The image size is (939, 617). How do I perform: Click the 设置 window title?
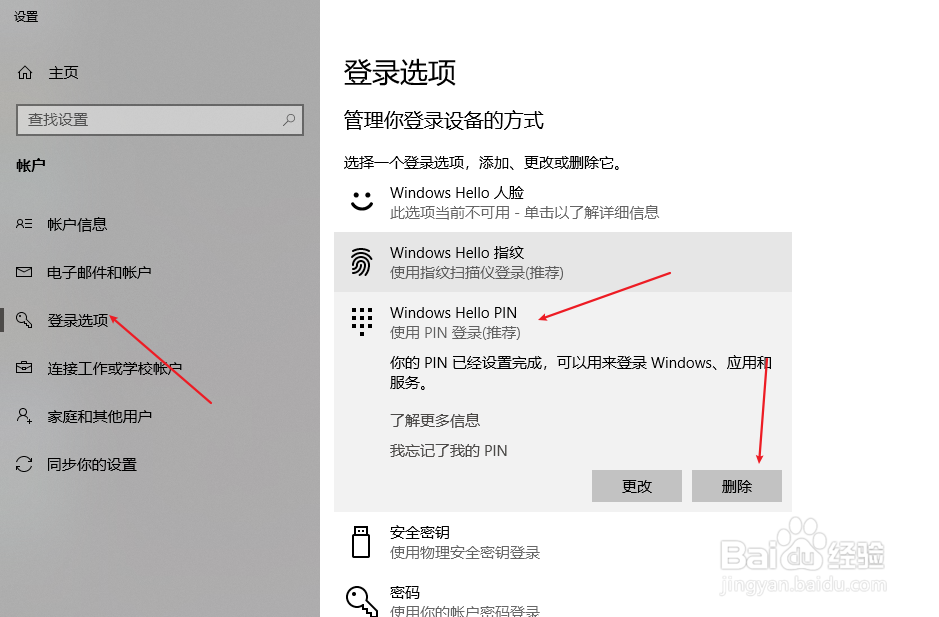coord(26,17)
